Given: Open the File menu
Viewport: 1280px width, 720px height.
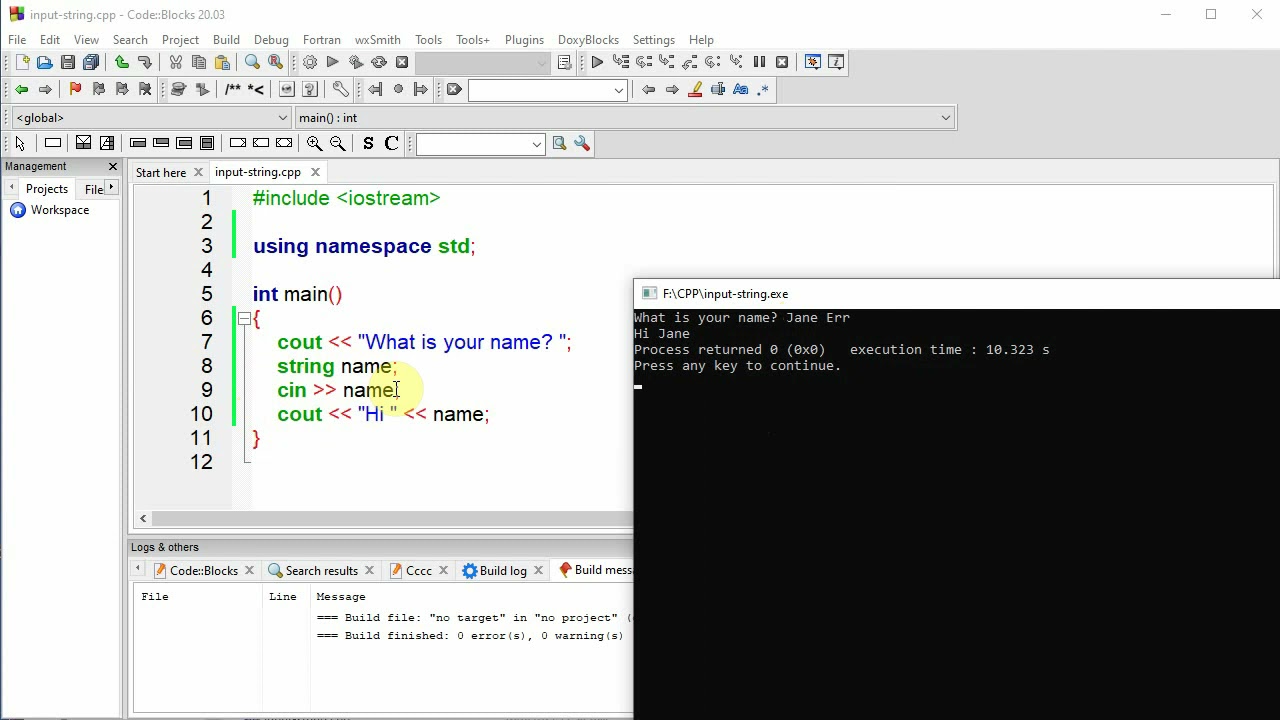Looking at the screenshot, I should pos(17,40).
